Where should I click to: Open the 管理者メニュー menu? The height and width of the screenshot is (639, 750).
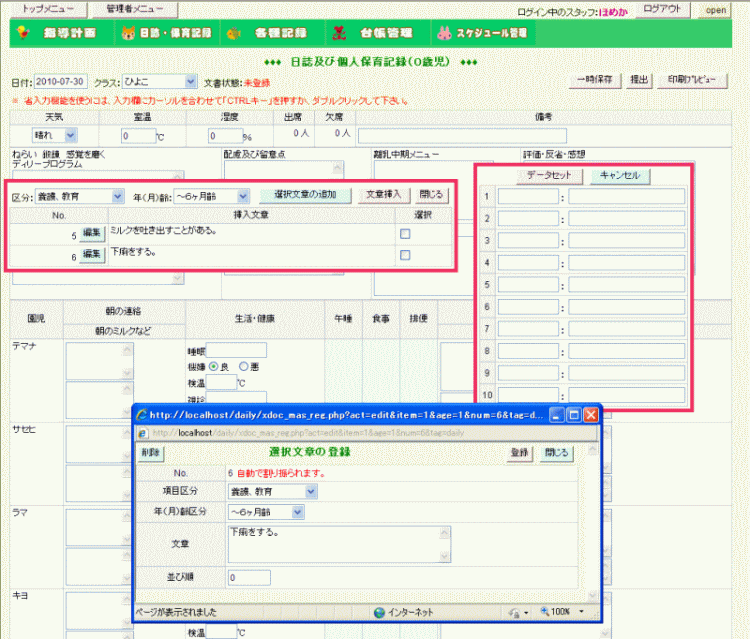(x=139, y=9)
